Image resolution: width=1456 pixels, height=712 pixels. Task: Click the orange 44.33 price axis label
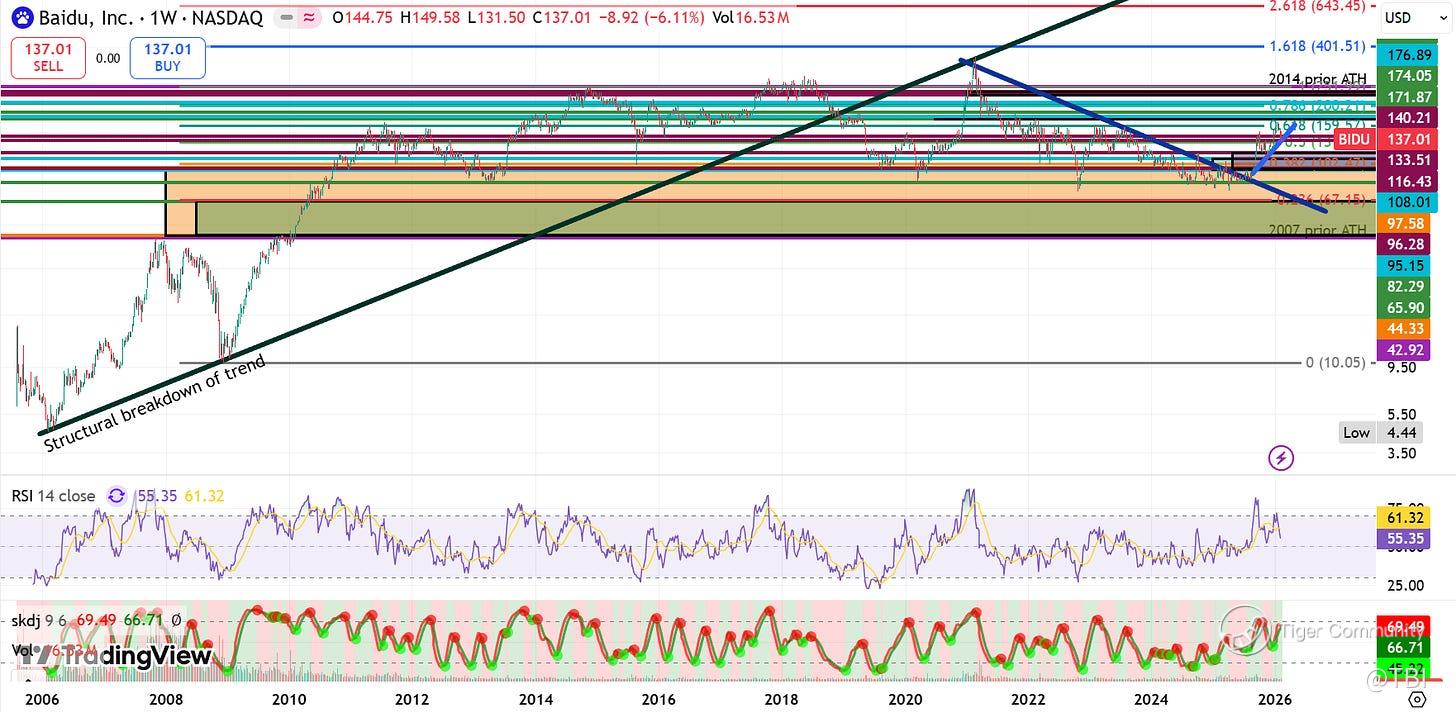[x=1406, y=329]
